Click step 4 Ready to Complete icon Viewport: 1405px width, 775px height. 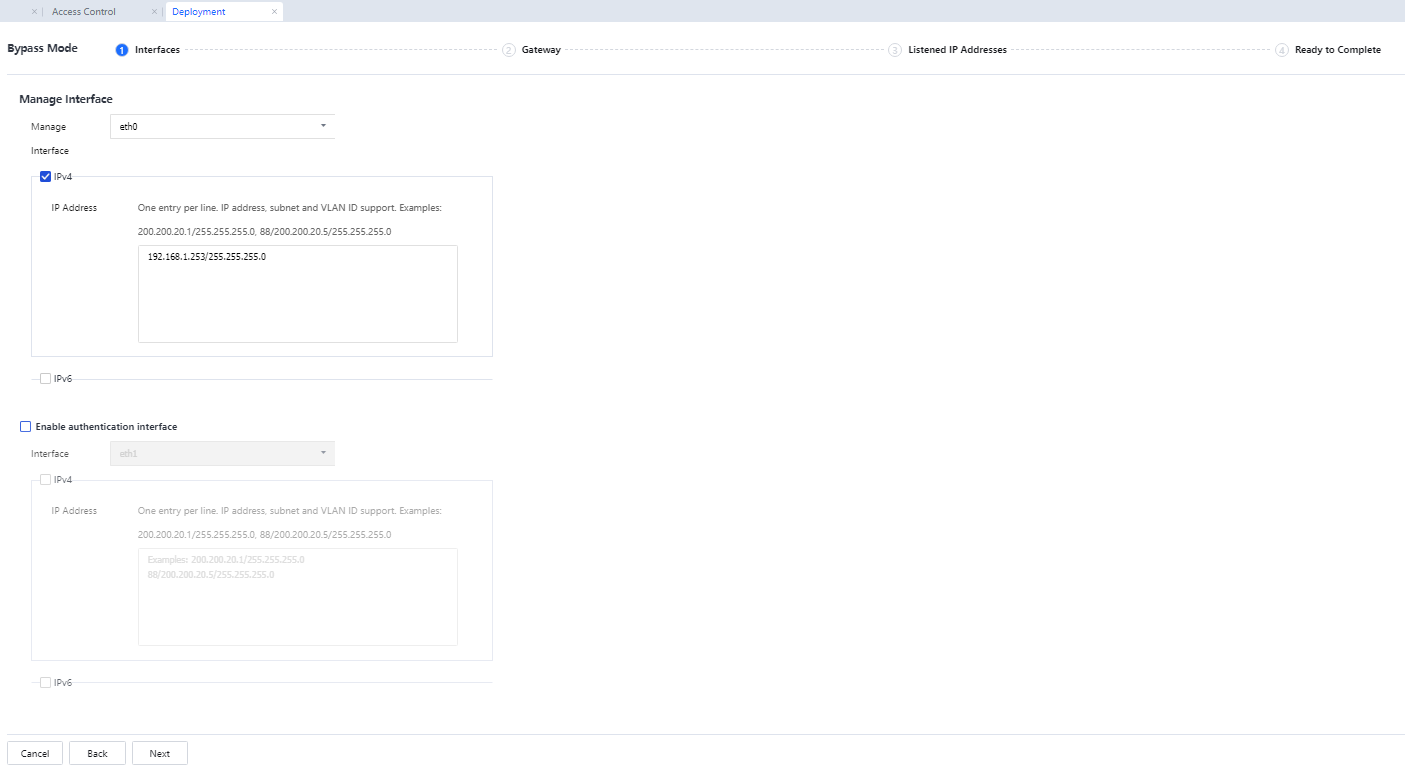pos(1282,50)
